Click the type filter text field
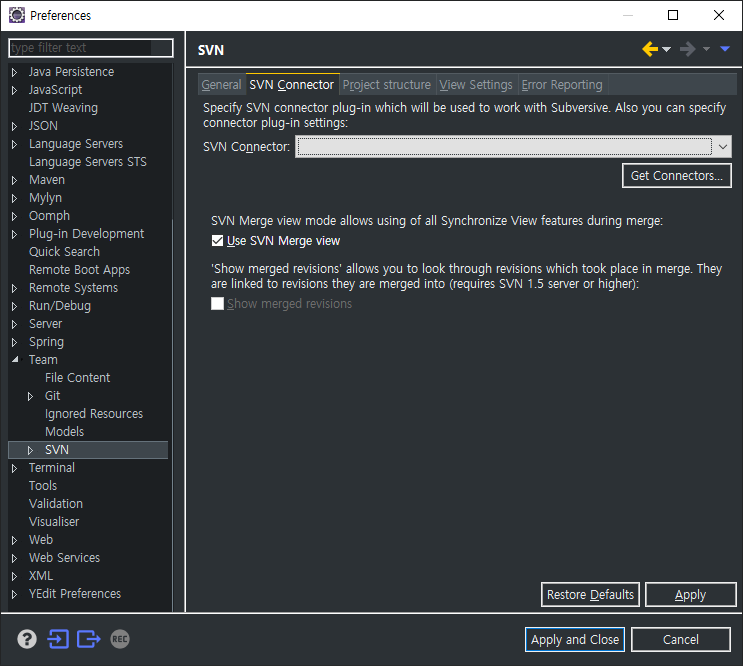The width and height of the screenshot is (743, 666). click(x=91, y=48)
